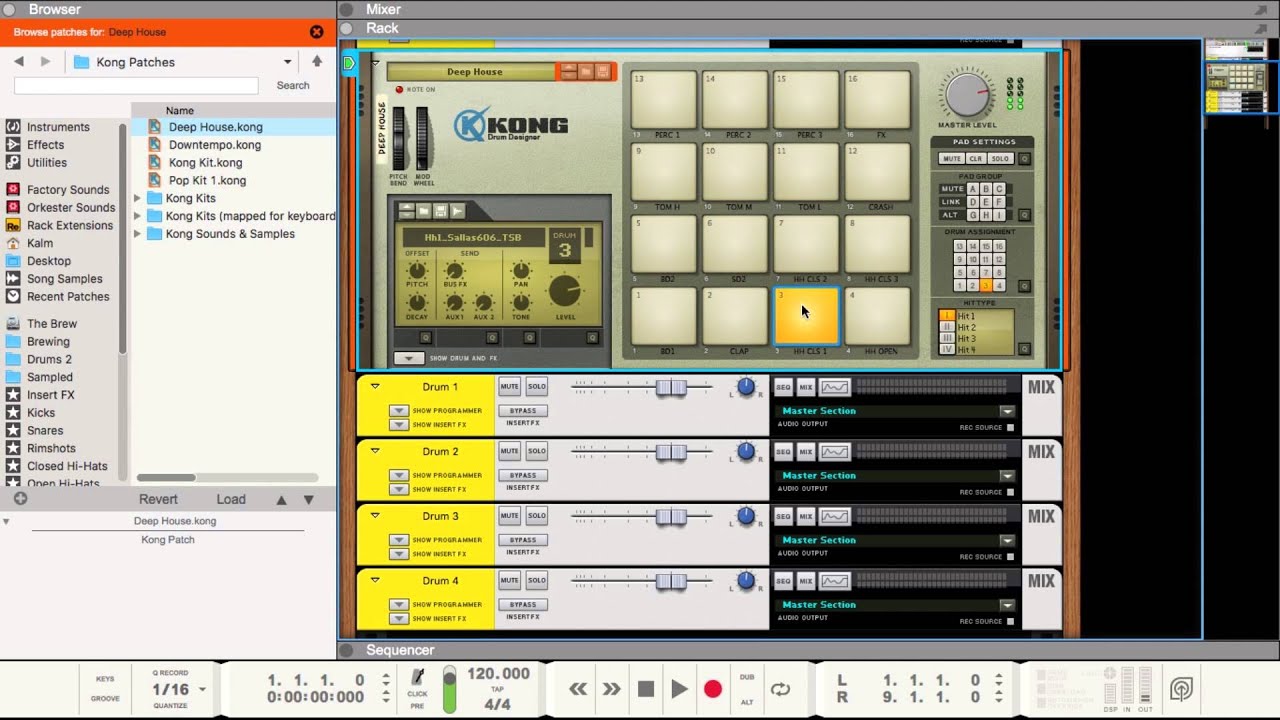Mute the Drum 2 mix channel
The height and width of the screenshot is (720, 1280).
pos(509,451)
